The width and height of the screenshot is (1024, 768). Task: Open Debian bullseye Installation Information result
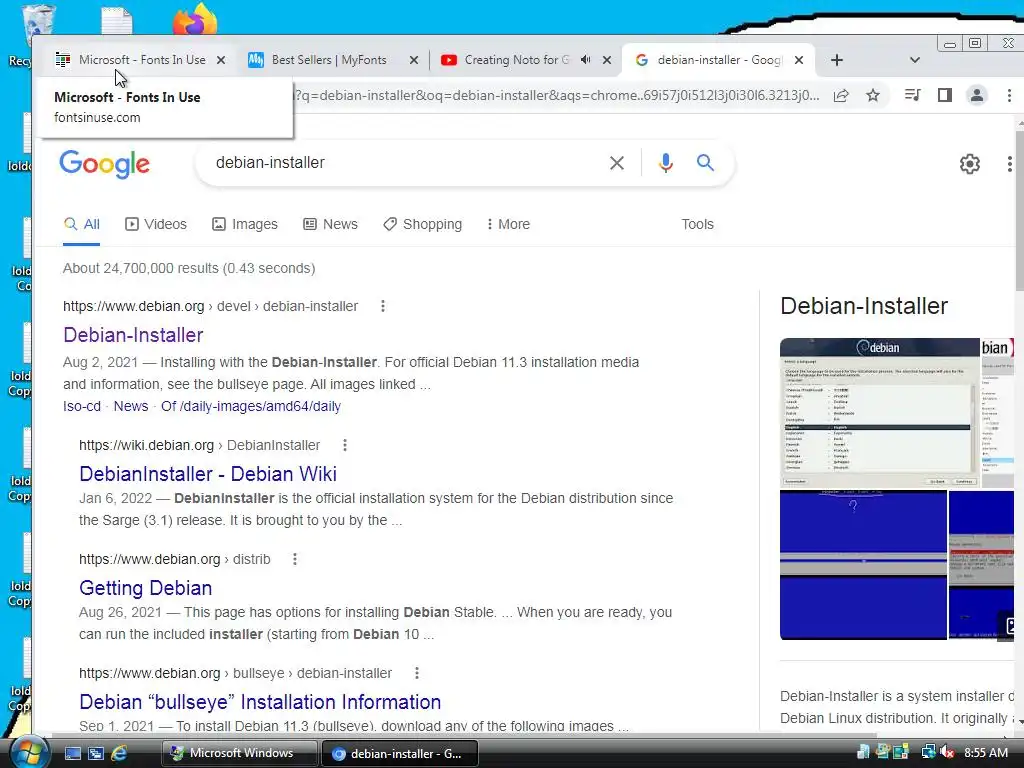260,702
